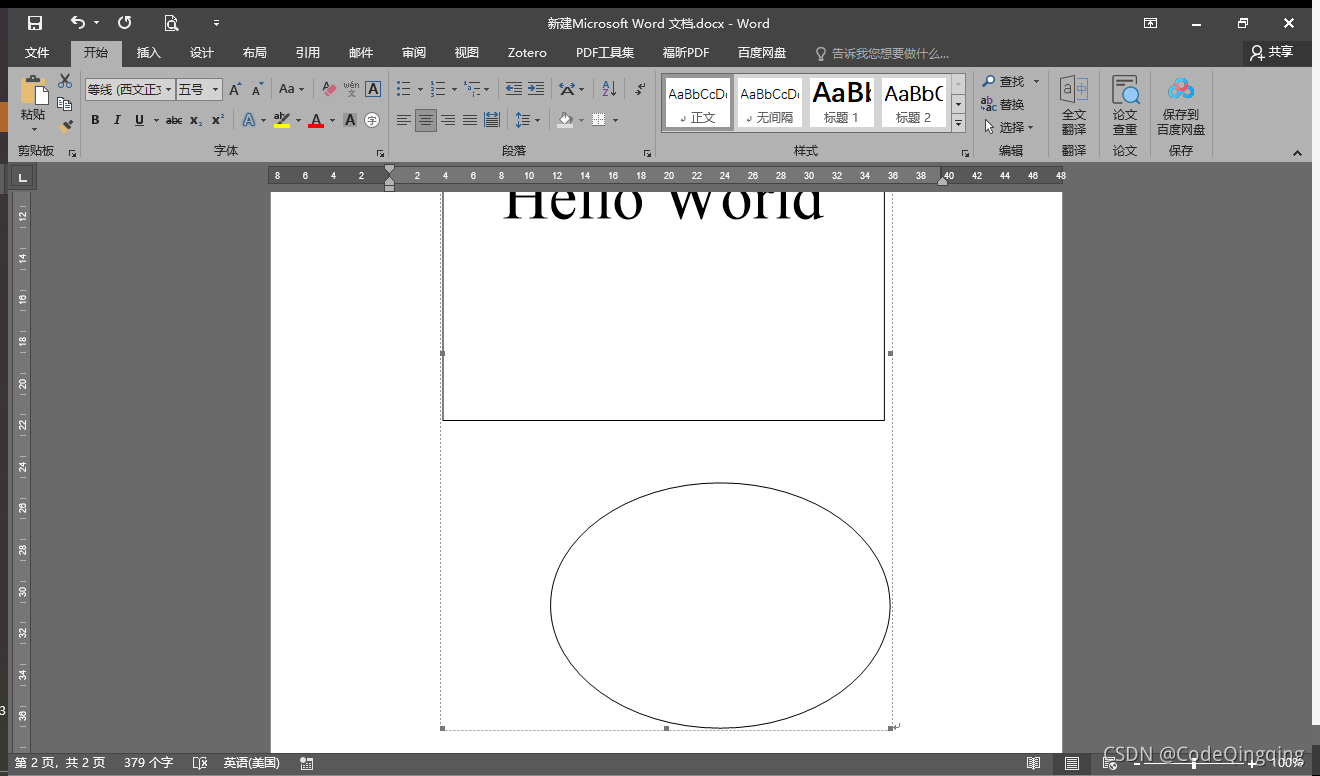
Task: Decrease the paragraph indent
Action: pyautogui.click(x=513, y=89)
